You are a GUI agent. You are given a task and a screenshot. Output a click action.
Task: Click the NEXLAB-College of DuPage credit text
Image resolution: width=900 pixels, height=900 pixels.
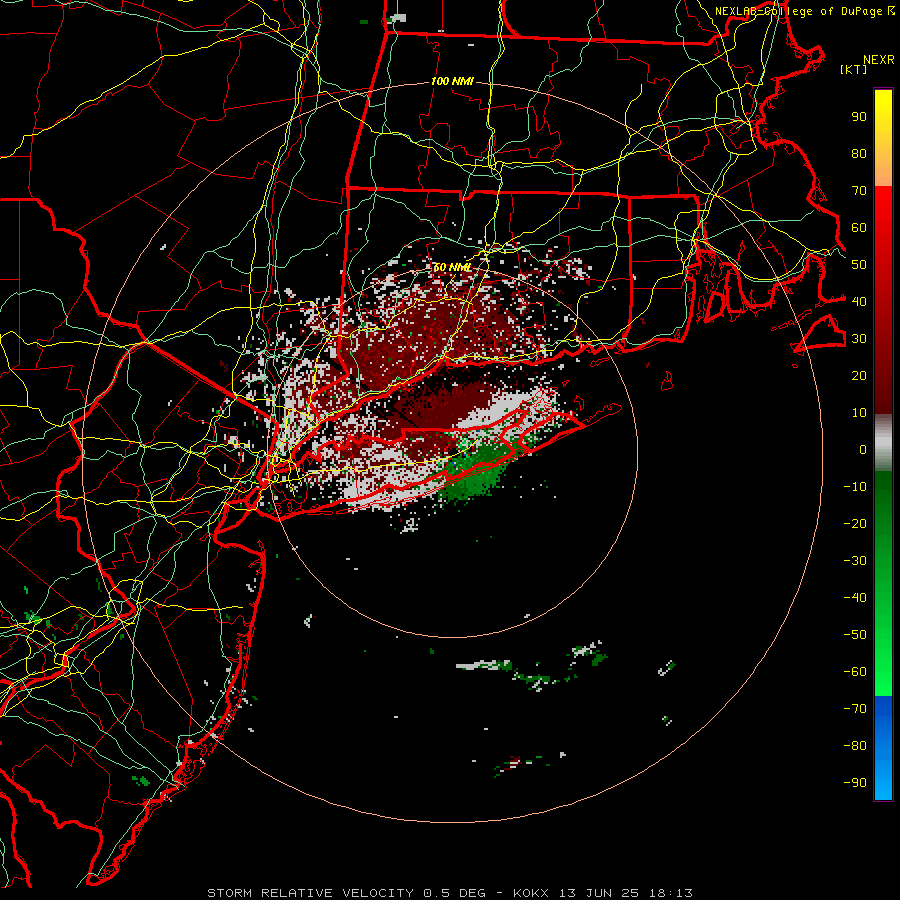(798, 11)
